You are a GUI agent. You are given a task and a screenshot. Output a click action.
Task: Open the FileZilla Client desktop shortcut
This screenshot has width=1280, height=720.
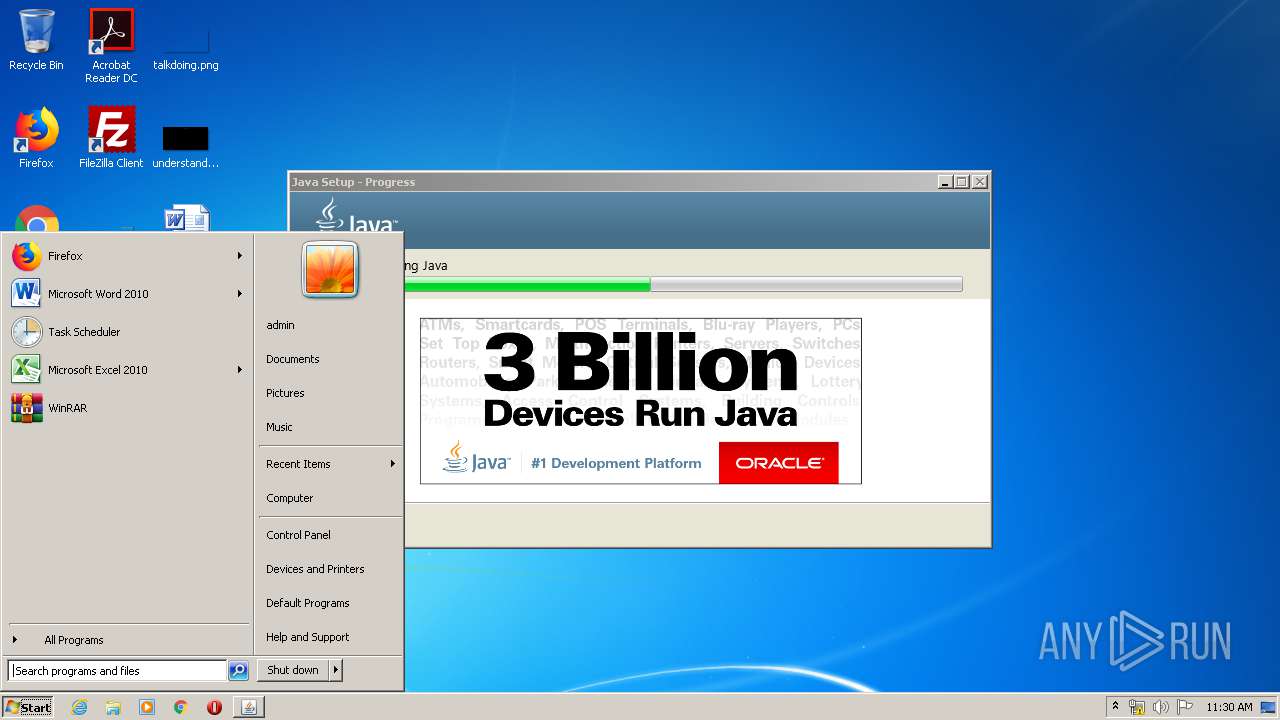[111, 138]
